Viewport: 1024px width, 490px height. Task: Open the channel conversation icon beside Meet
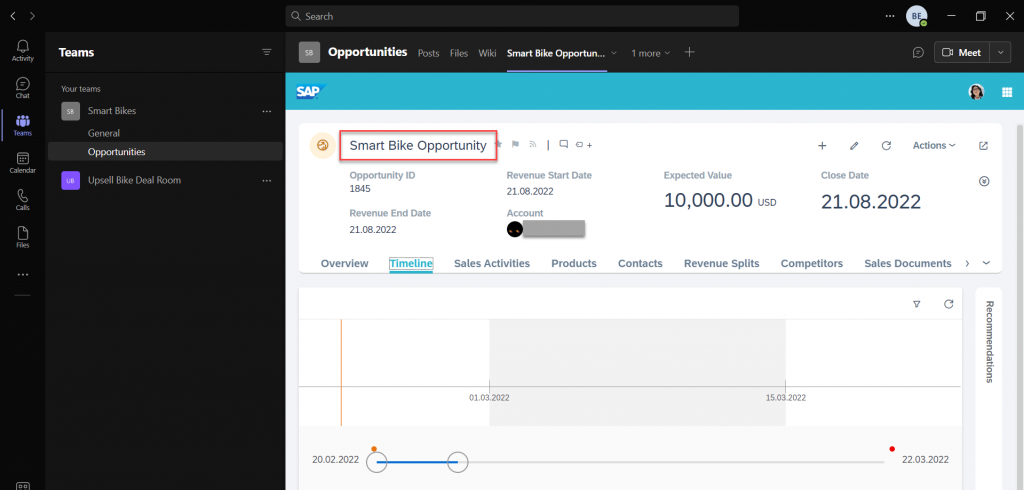coord(918,53)
